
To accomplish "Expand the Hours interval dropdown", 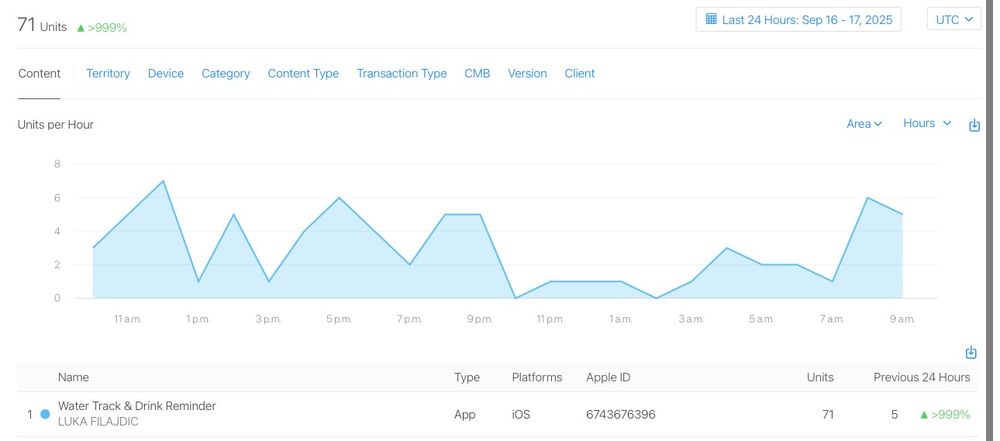I will coord(927,123).
